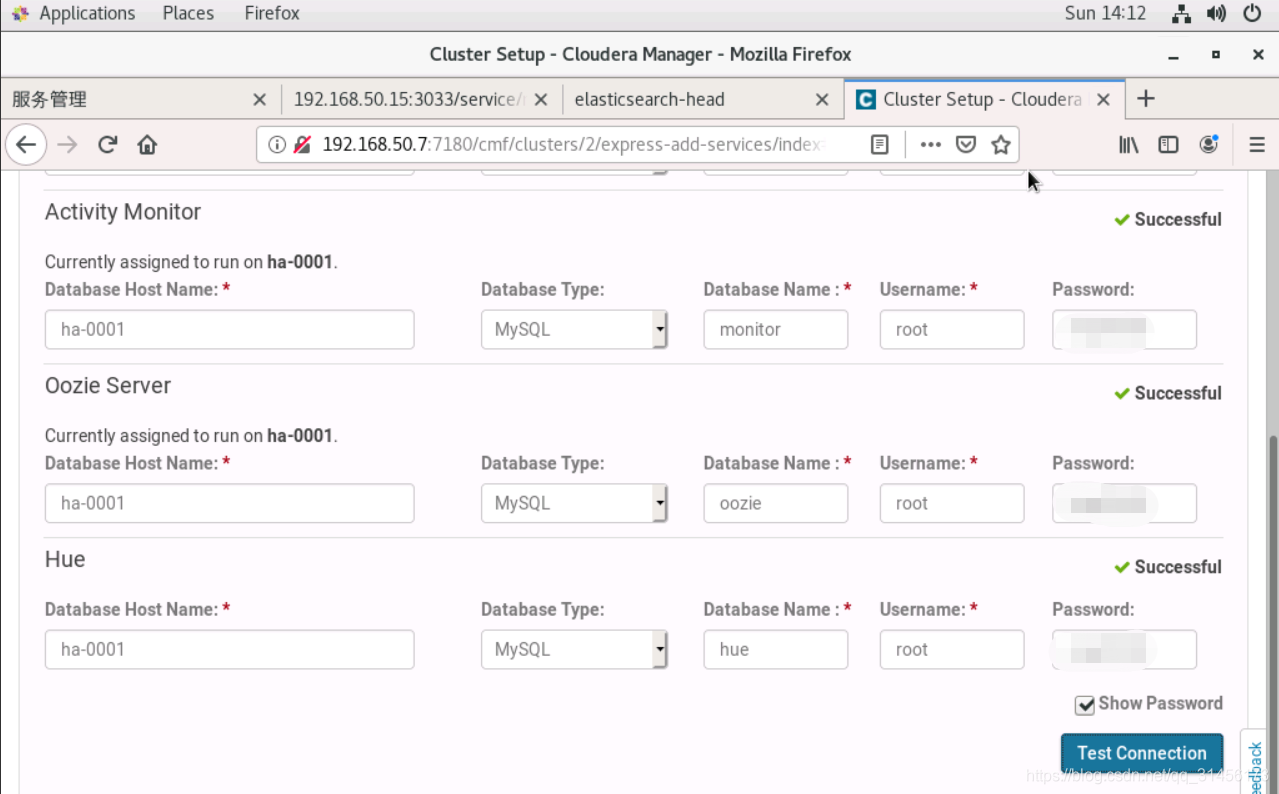The width and height of the screenshot is (1279, 794).
Task: Bookmark this page with the star
Action: 1001,145
